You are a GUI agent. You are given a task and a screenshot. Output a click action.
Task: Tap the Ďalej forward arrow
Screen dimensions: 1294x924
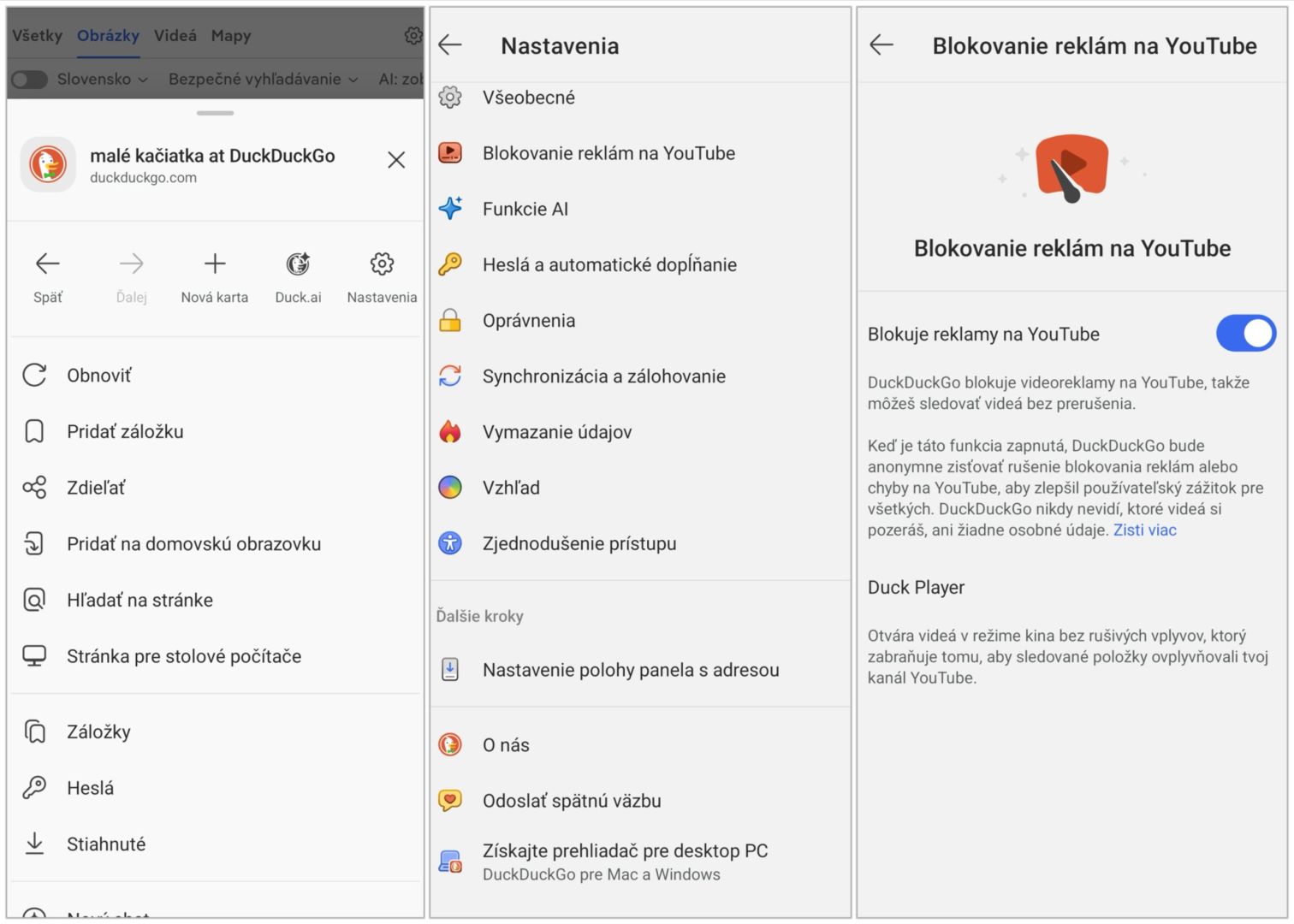[x=131, y=264]
